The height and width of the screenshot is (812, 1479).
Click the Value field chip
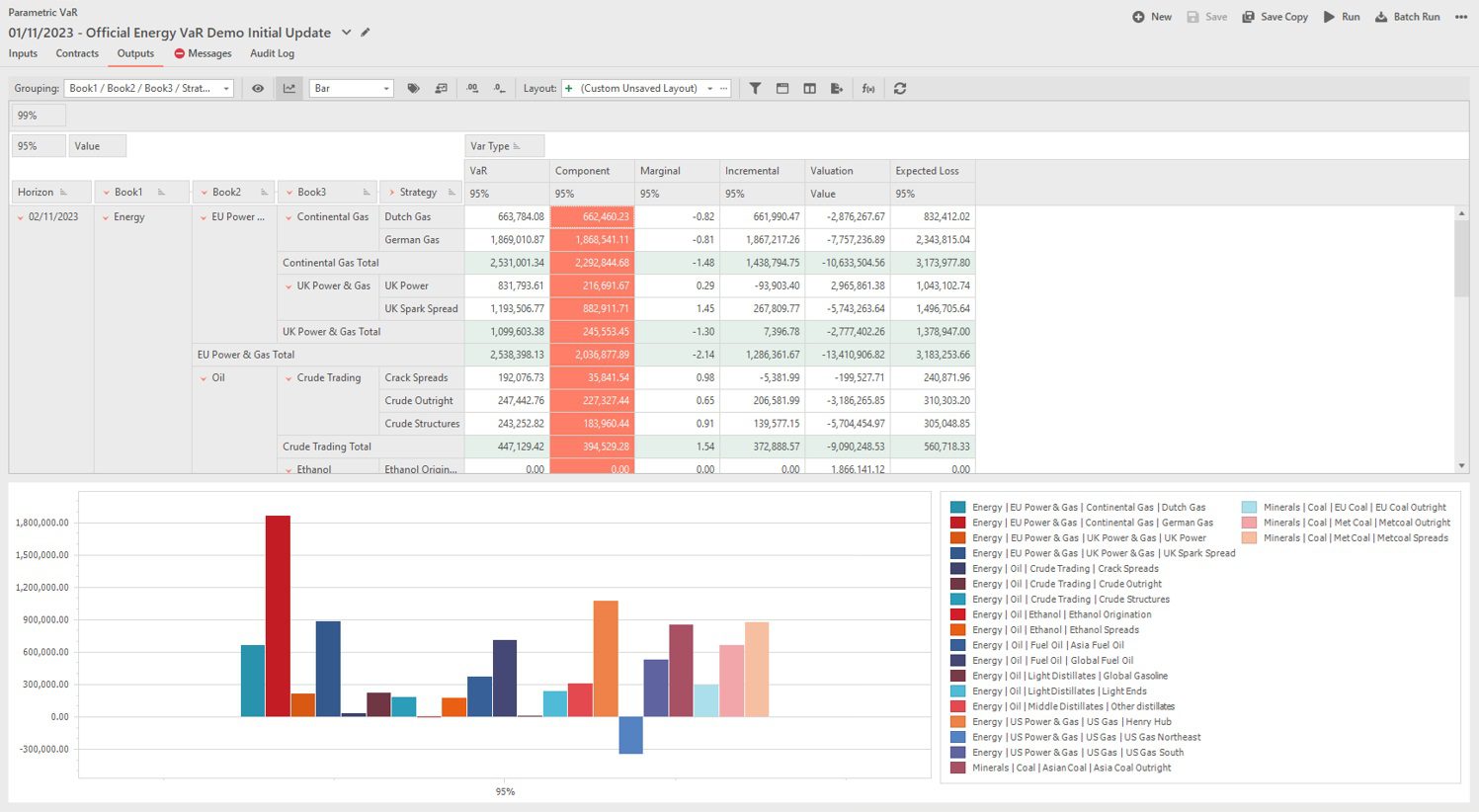97,146
